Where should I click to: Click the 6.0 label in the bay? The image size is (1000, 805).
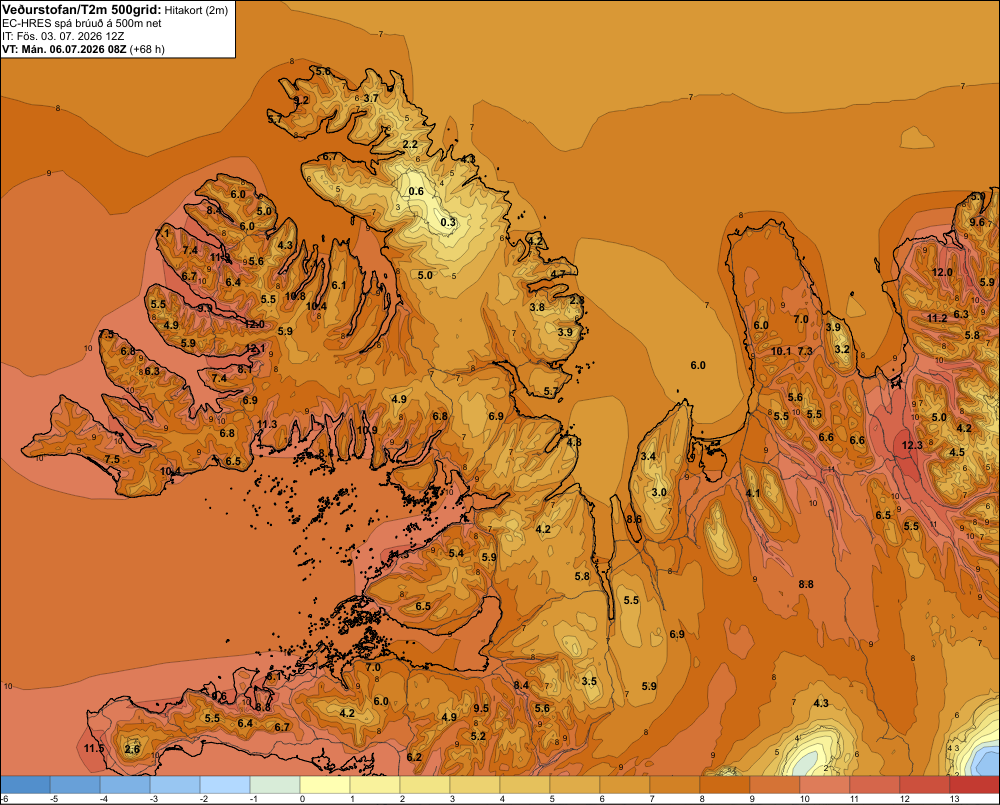[698, 366]
